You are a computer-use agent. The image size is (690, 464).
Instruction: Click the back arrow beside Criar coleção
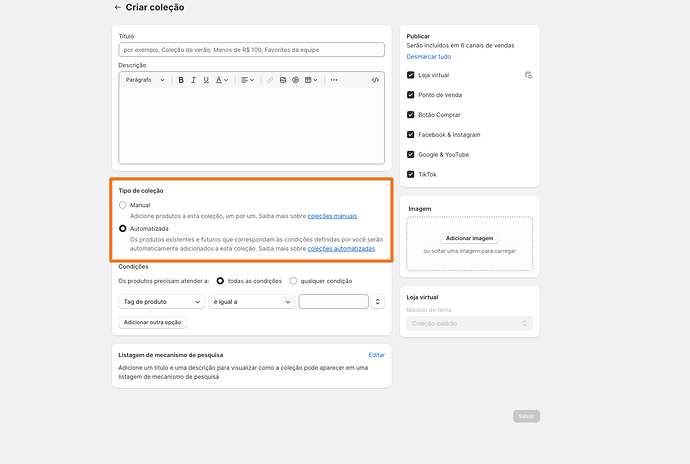click(x=118, y=8)
